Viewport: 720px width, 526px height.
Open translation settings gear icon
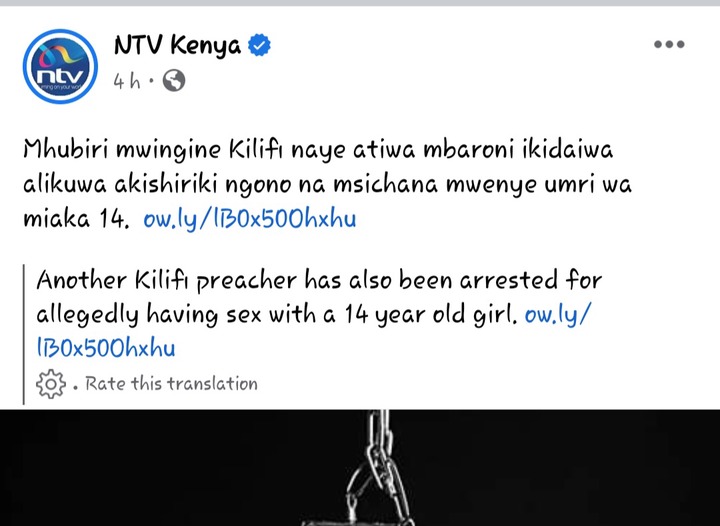tap(51, 384)
